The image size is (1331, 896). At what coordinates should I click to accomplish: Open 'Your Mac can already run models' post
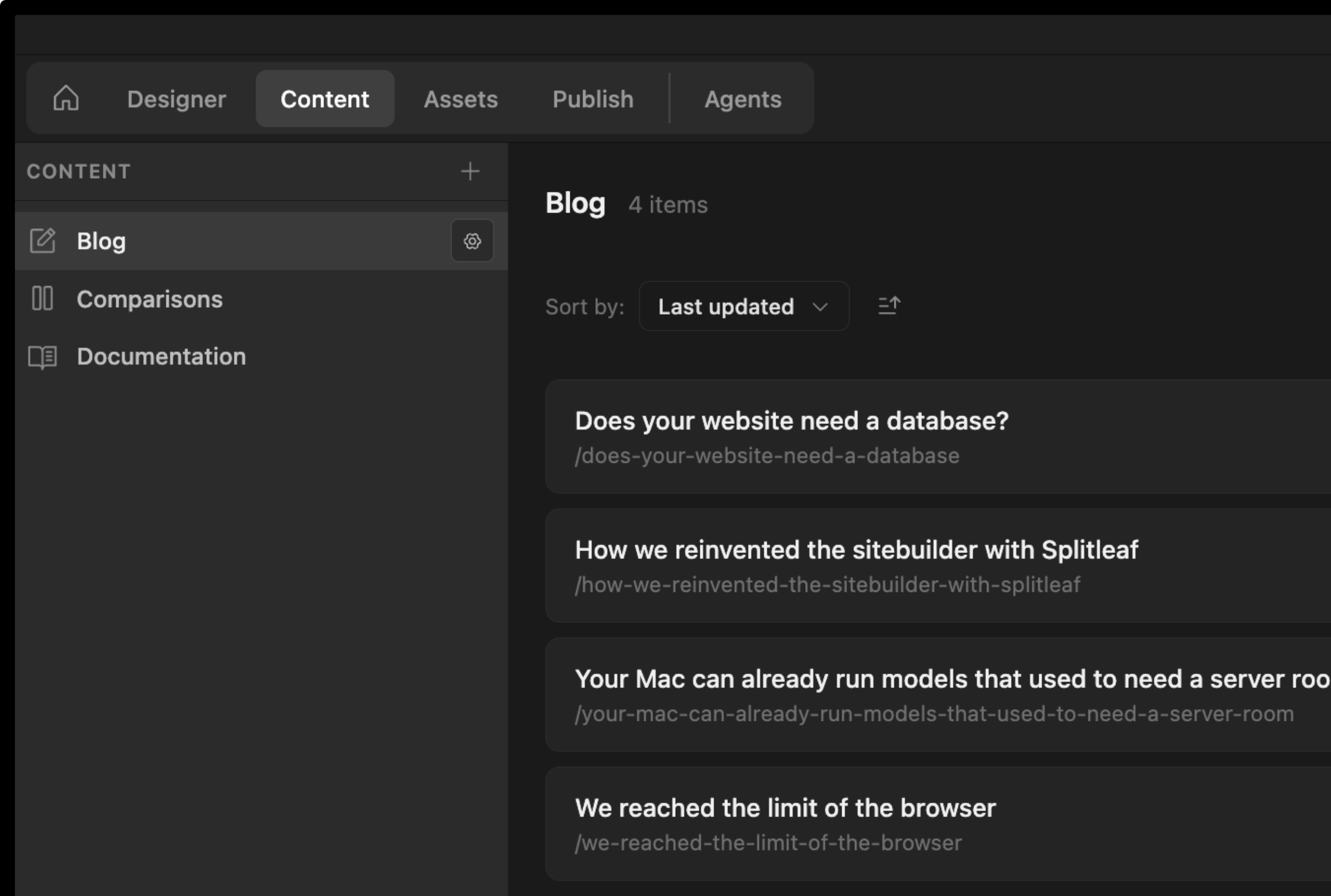pos(938,695)
